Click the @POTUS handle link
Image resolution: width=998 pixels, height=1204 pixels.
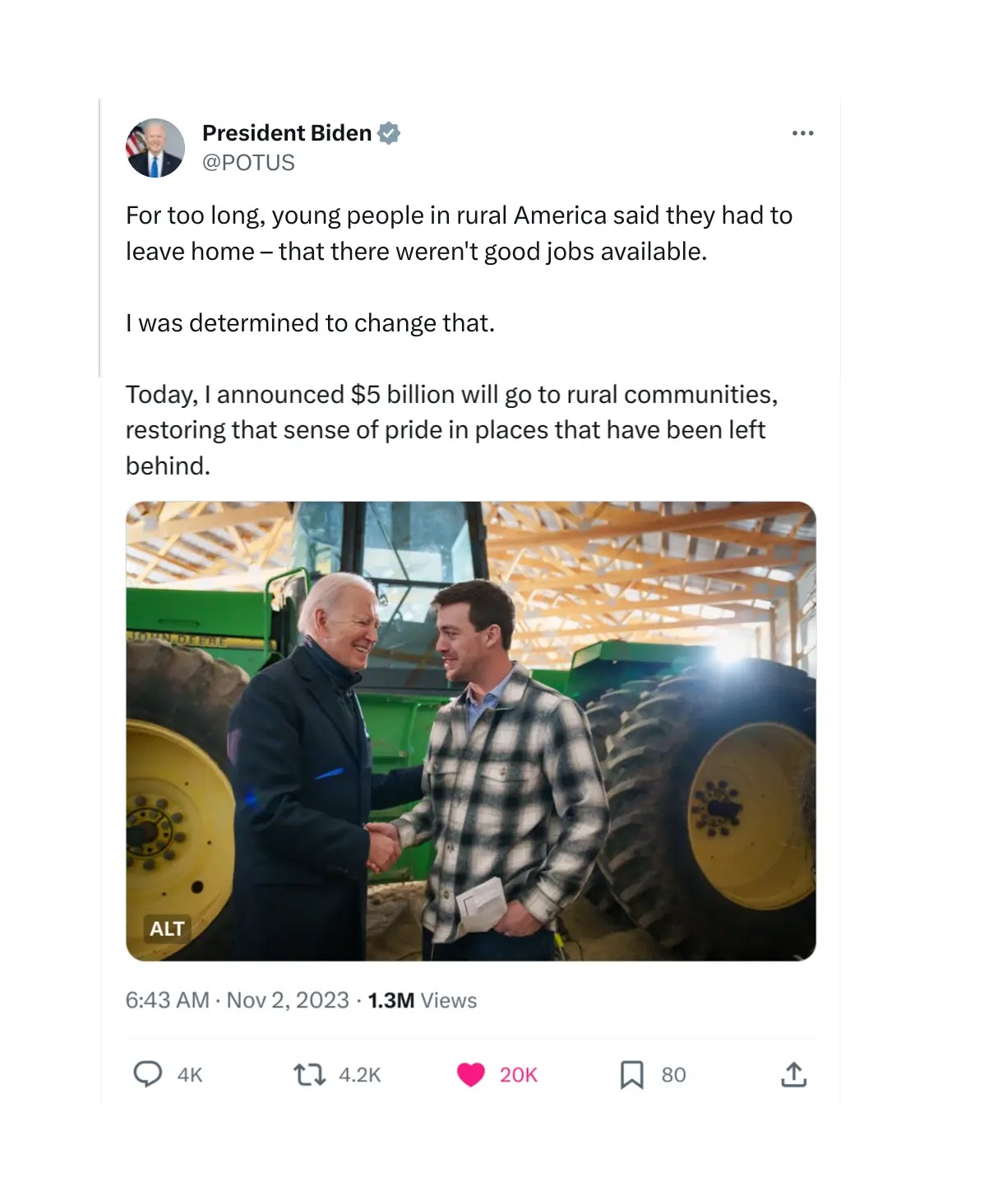248,163
